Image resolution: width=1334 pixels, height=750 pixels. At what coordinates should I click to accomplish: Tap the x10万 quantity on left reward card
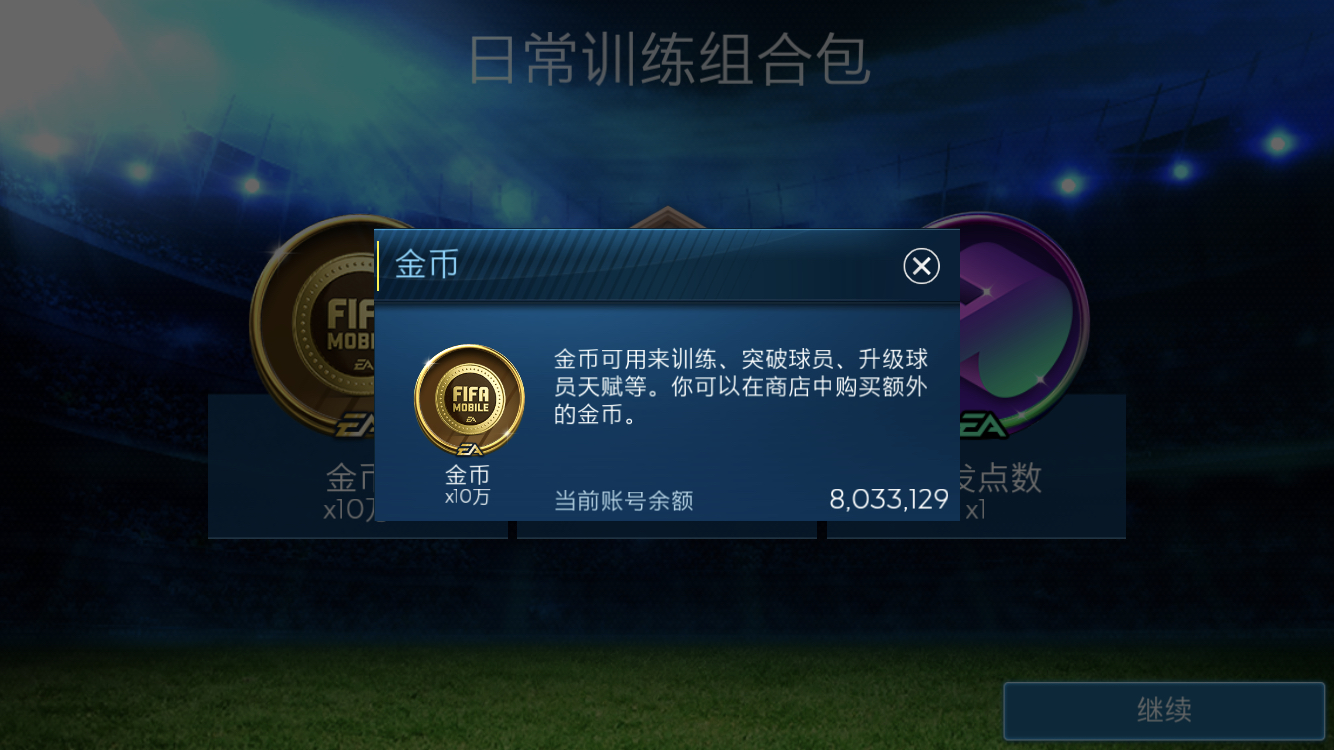349,510
